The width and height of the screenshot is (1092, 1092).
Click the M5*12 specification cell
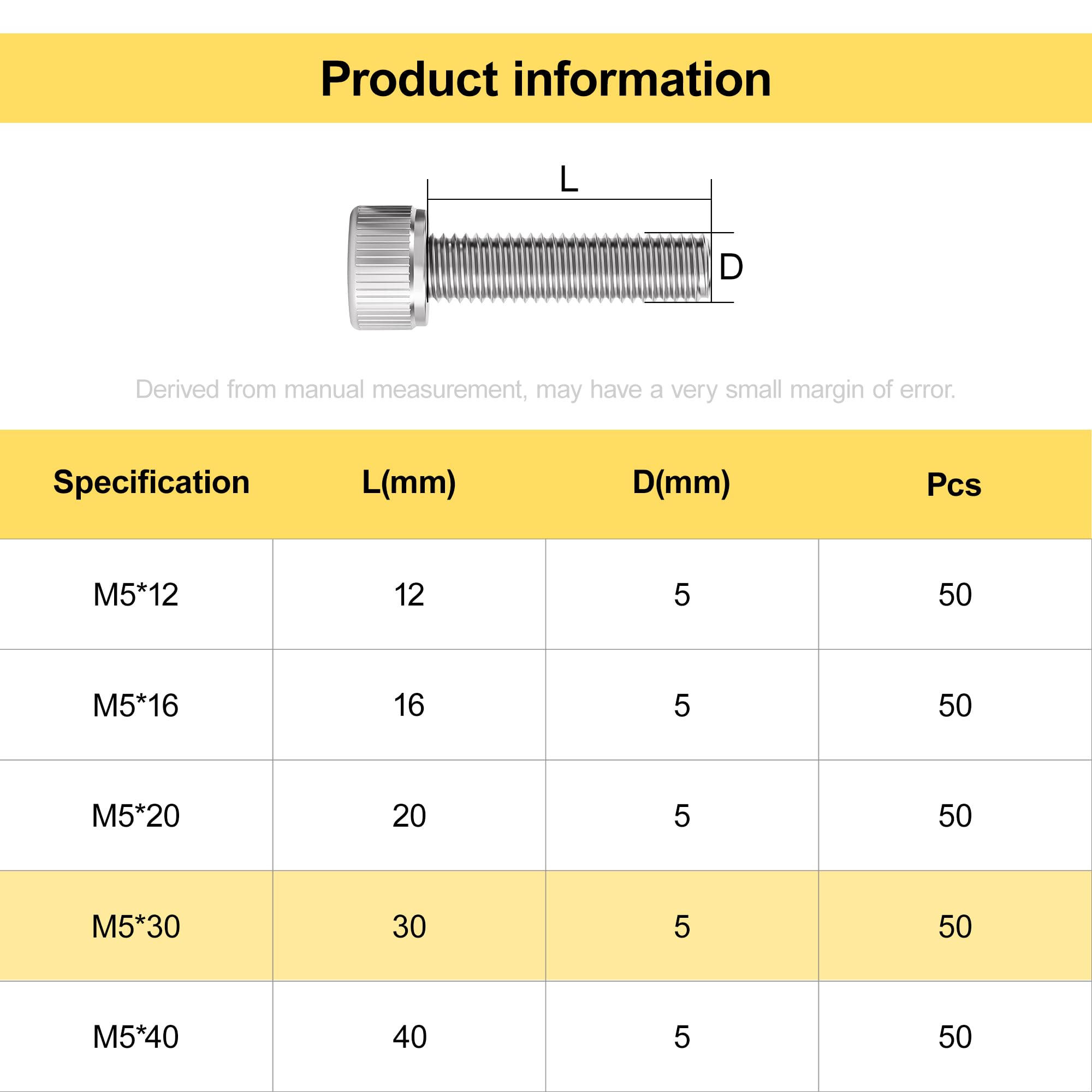[x=136, y=594]
